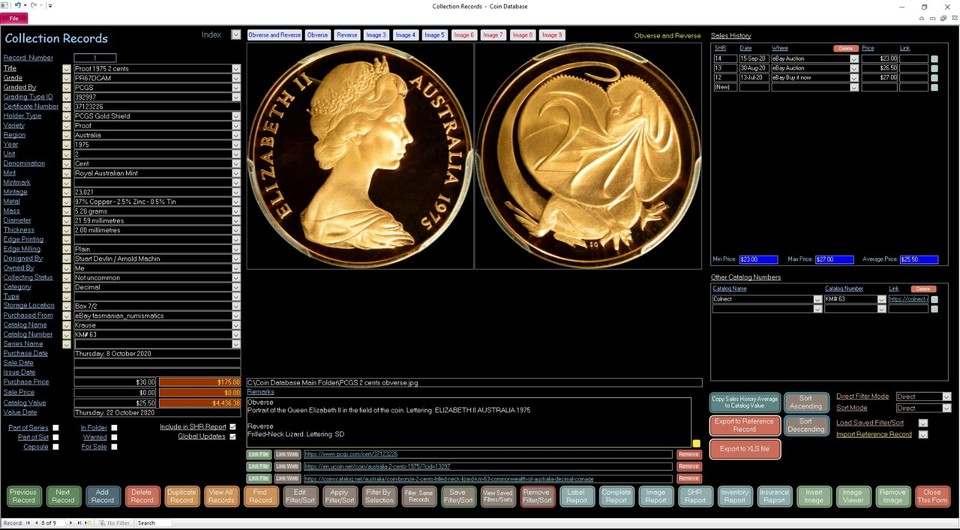Screen dimensions: 960x530
Task: Open the Access icon in the title bar corner
Action: tap(5, 6)
